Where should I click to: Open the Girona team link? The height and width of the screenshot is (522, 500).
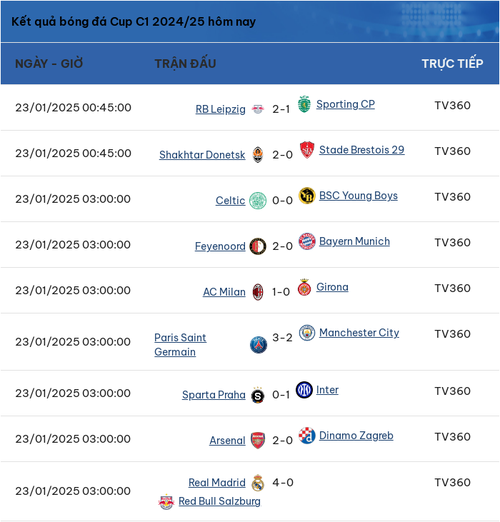[332, 287]
